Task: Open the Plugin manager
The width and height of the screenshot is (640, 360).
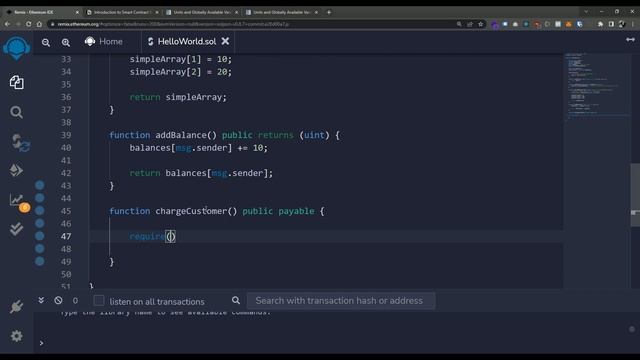Action: click(x=16, y=307)
